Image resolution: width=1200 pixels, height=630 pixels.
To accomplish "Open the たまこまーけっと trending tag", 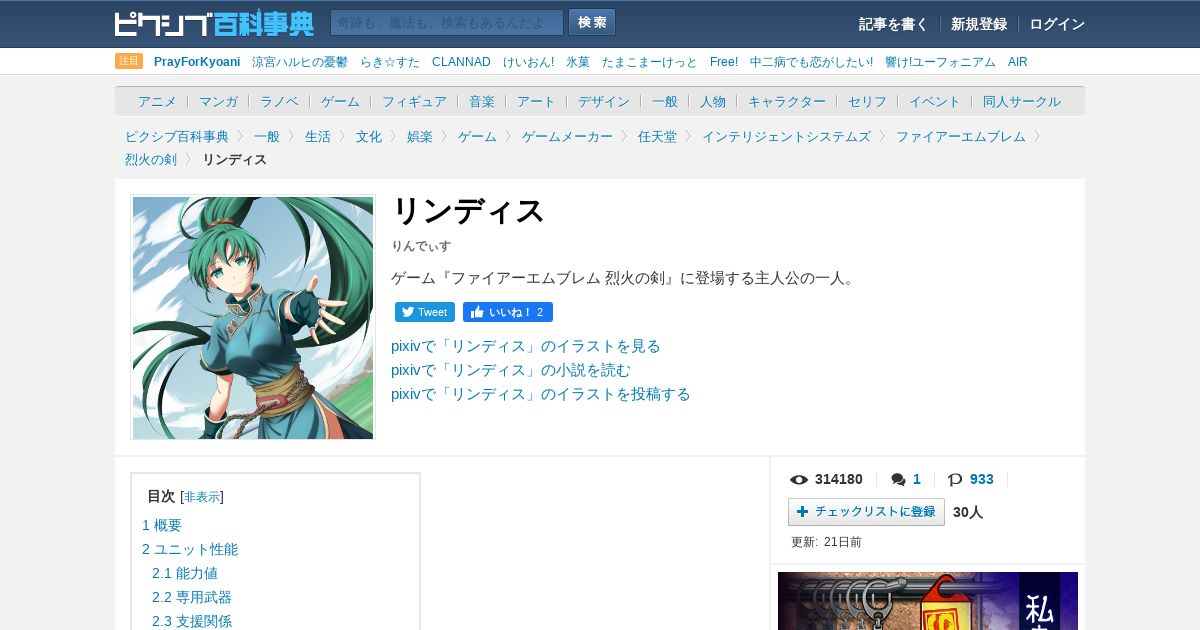I will coord(650,62).
